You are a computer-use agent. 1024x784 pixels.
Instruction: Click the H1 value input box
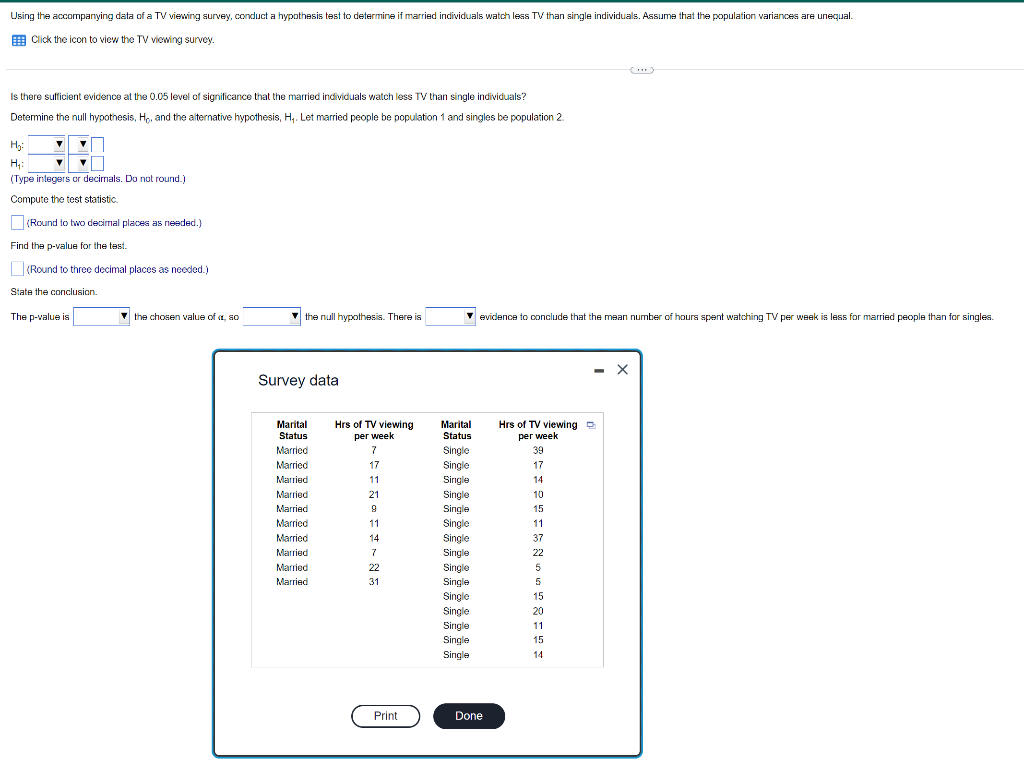click(x=97, y=163)
